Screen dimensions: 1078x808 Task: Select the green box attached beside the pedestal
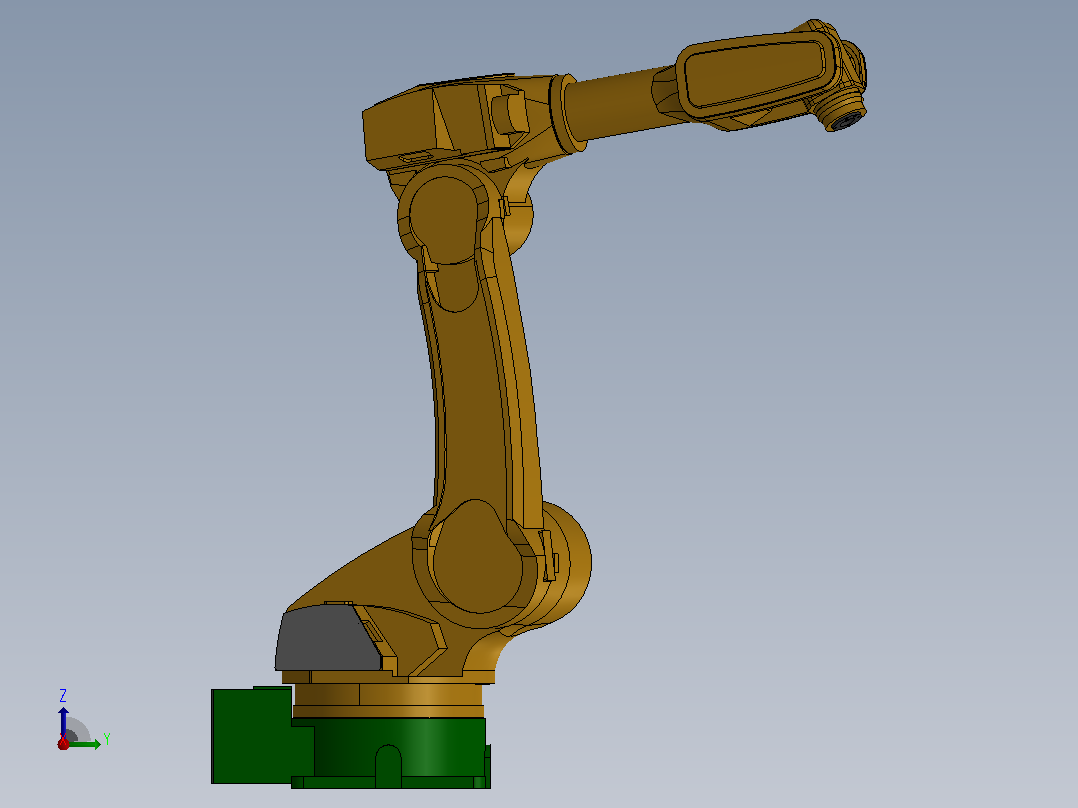coord(254,735)
